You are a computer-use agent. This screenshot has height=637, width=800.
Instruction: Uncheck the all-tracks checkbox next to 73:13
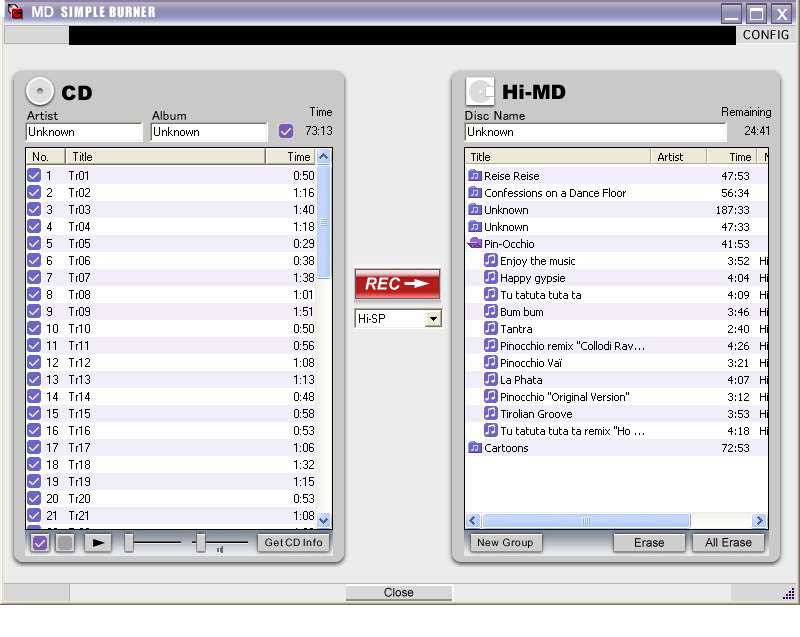(x=286, y=131)
